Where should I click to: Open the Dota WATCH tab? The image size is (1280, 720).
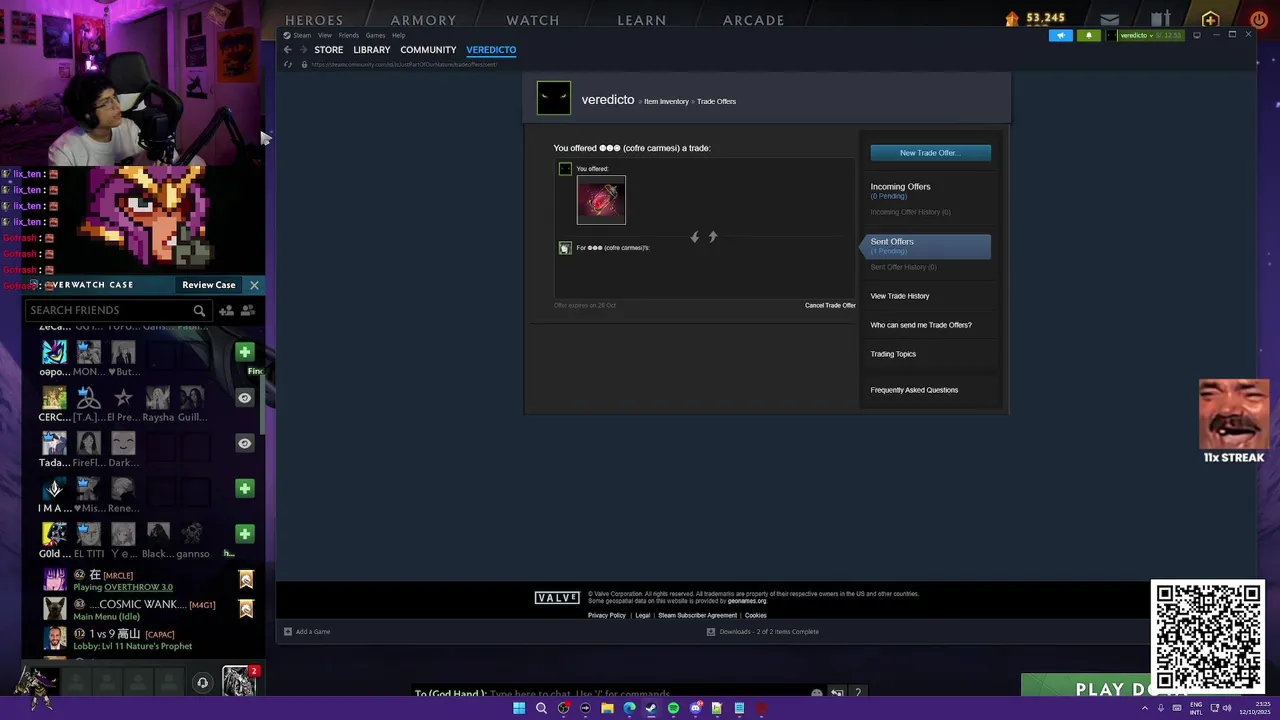(533, 20)
